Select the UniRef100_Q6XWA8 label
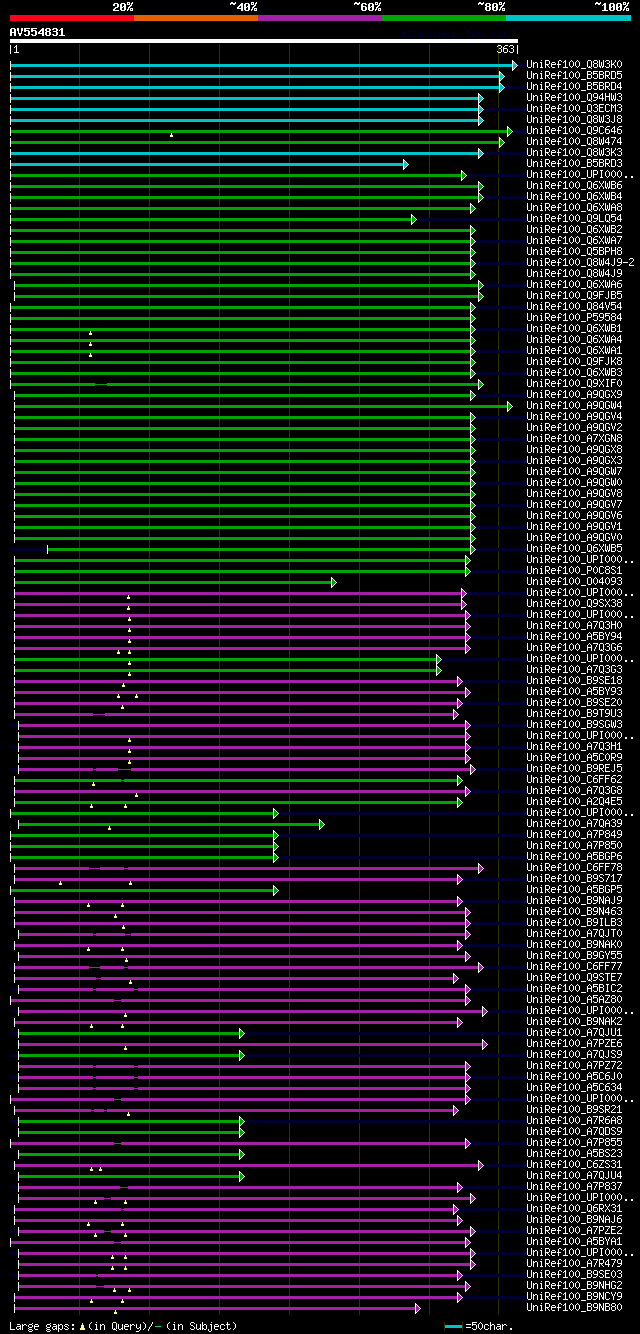640x1334 pixels. point(575,207)
